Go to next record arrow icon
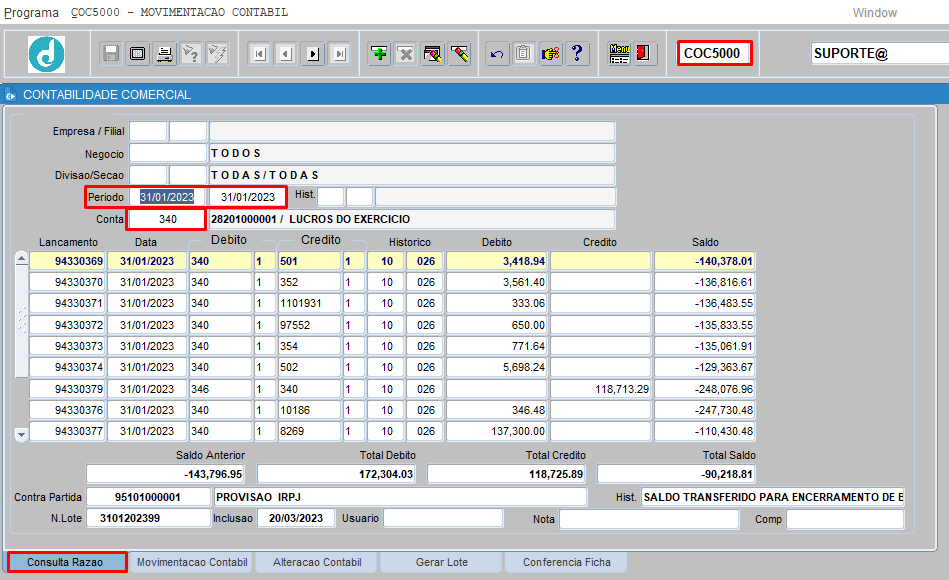The height and width of the screenshot is (580, 949). click(x=313, y=54)
